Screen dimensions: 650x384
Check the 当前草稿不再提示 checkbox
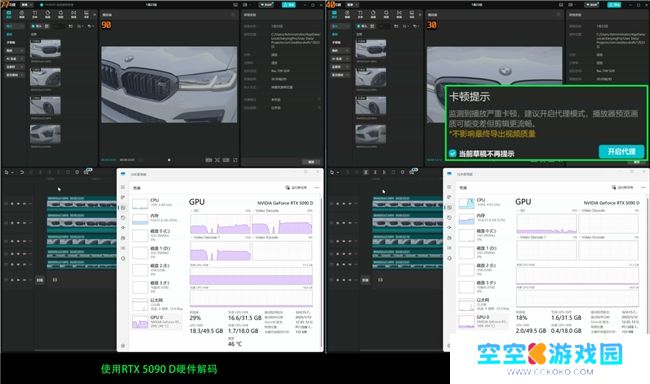pos(453,153)
